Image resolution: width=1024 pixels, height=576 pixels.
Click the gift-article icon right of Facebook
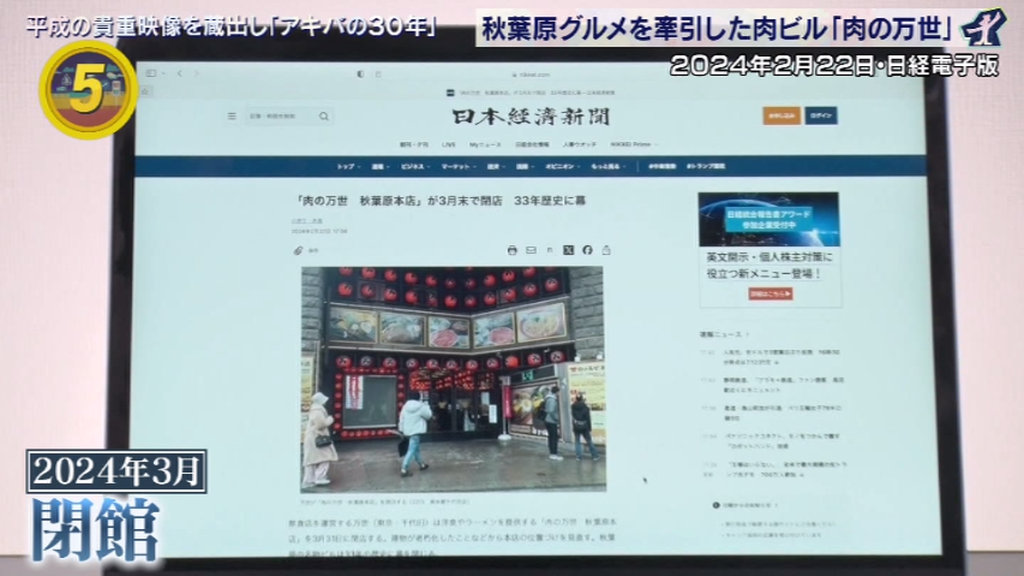(606, 250)
